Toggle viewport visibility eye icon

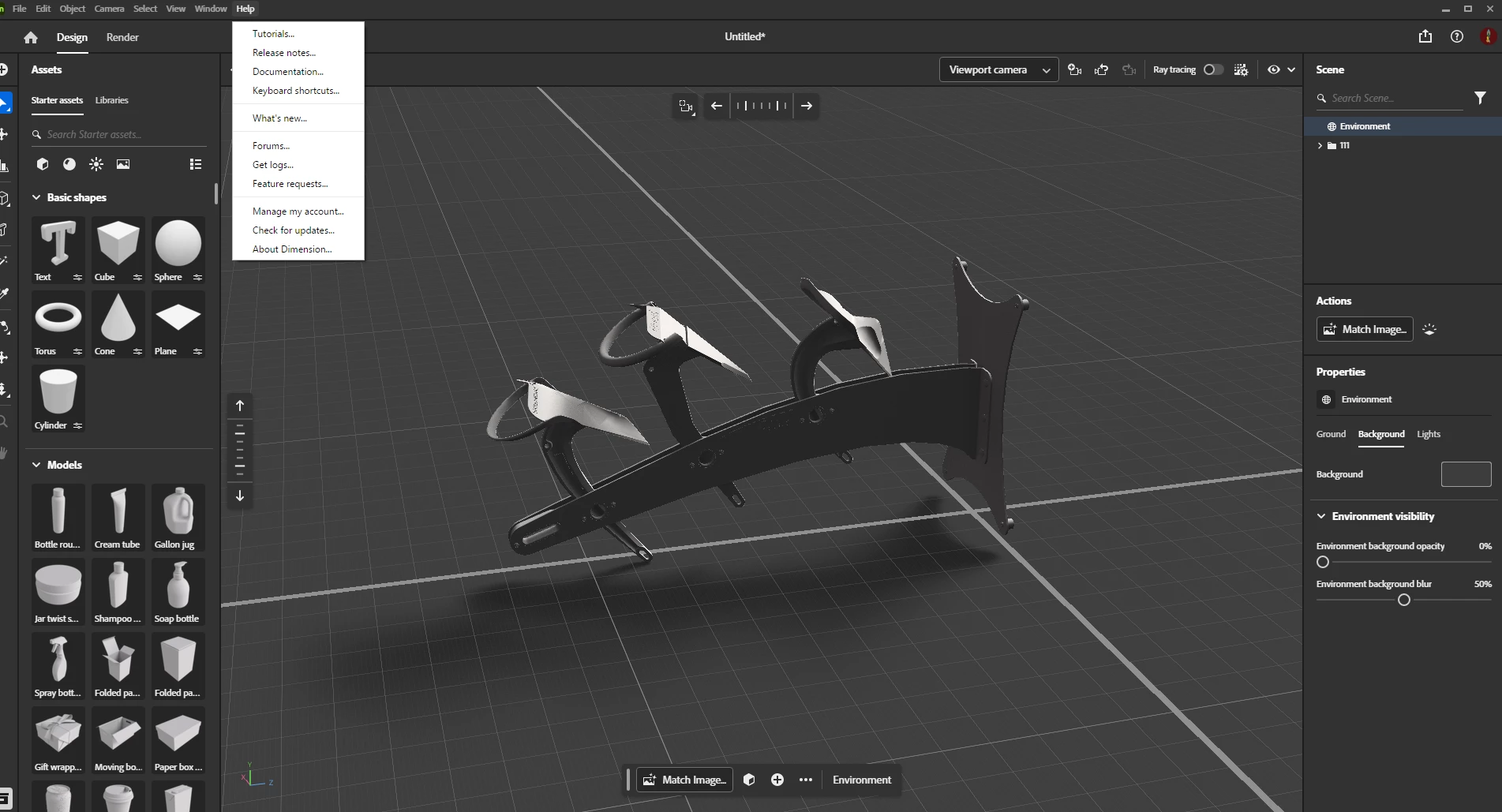tap(1274, 69)
